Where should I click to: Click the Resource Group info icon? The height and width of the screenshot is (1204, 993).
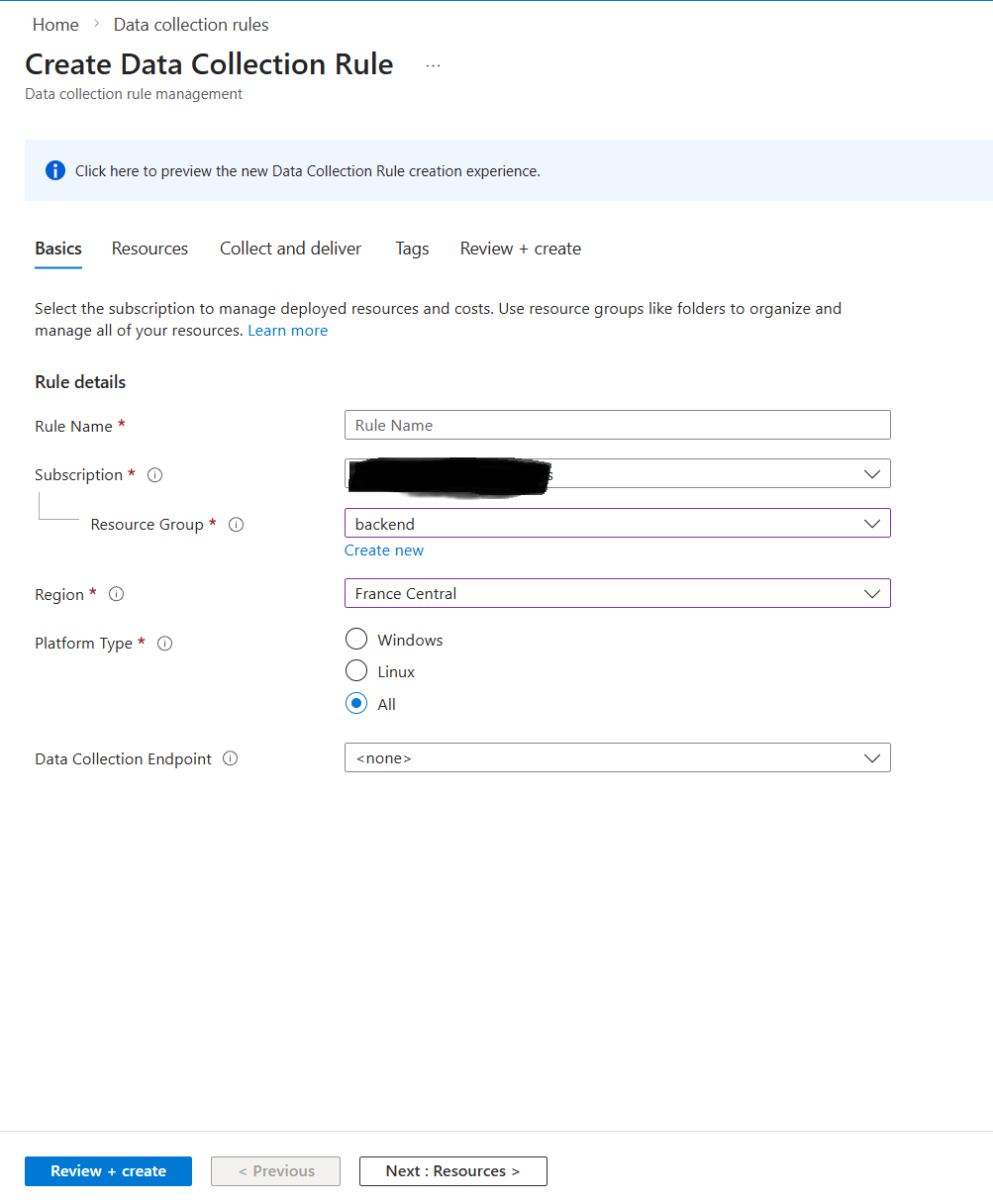click(x=236, y=525)
